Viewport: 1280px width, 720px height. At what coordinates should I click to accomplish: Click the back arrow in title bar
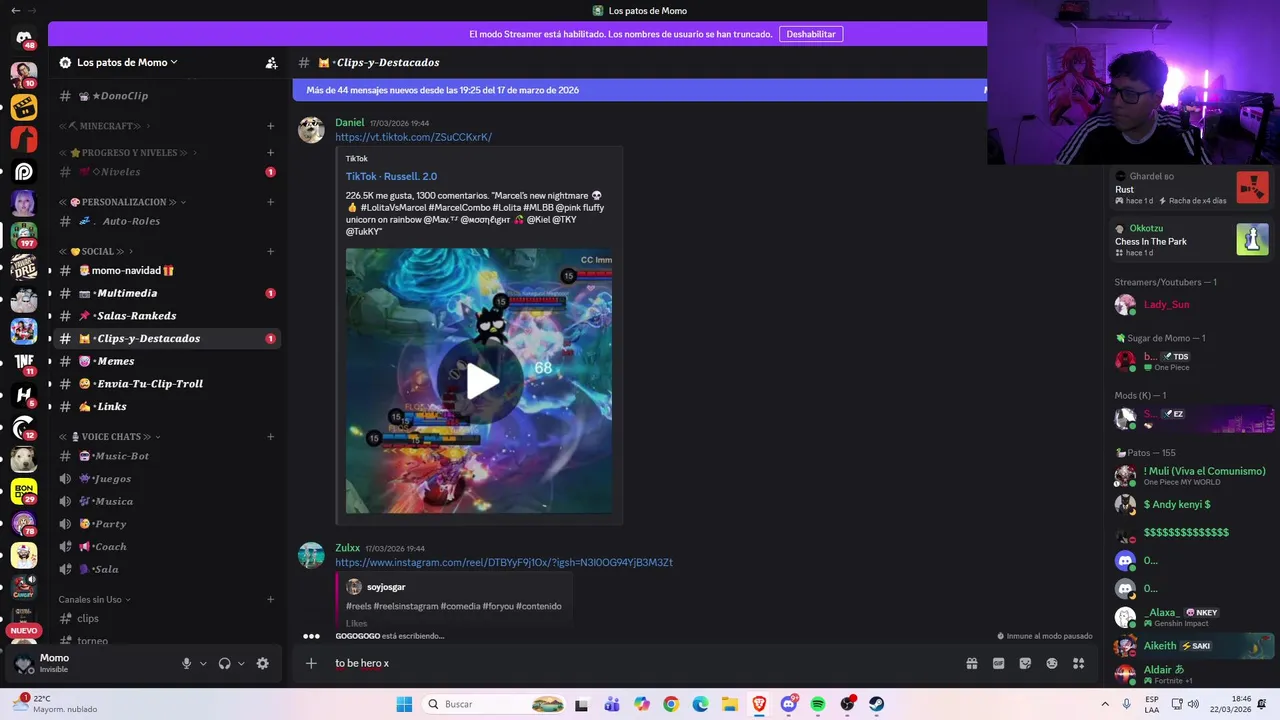(x=15, y=10)
